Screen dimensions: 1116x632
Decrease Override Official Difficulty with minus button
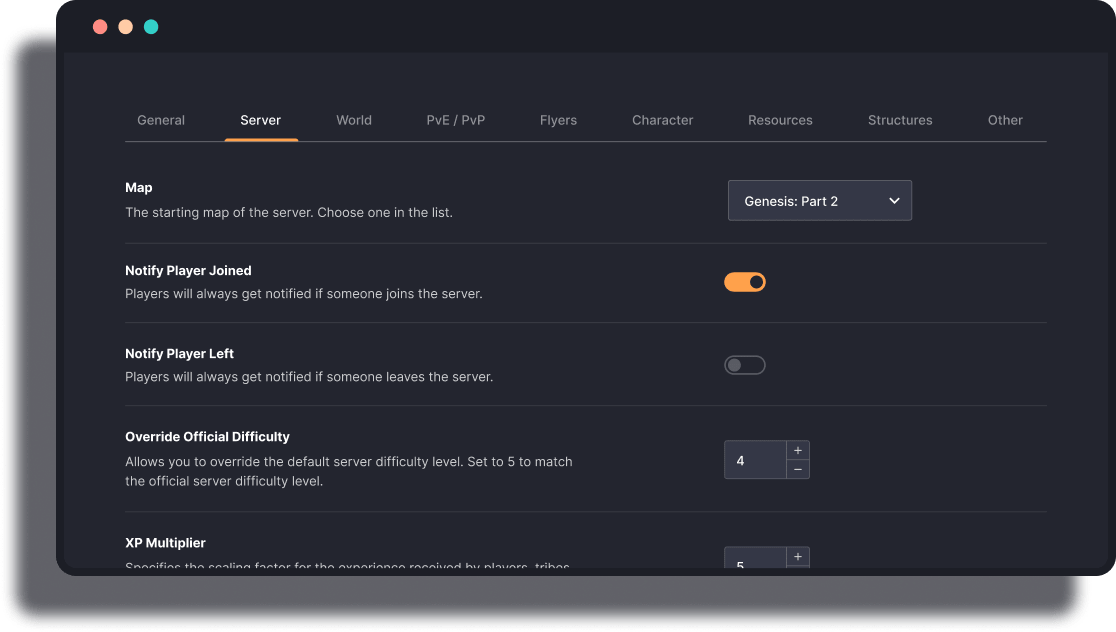[798, 468]
